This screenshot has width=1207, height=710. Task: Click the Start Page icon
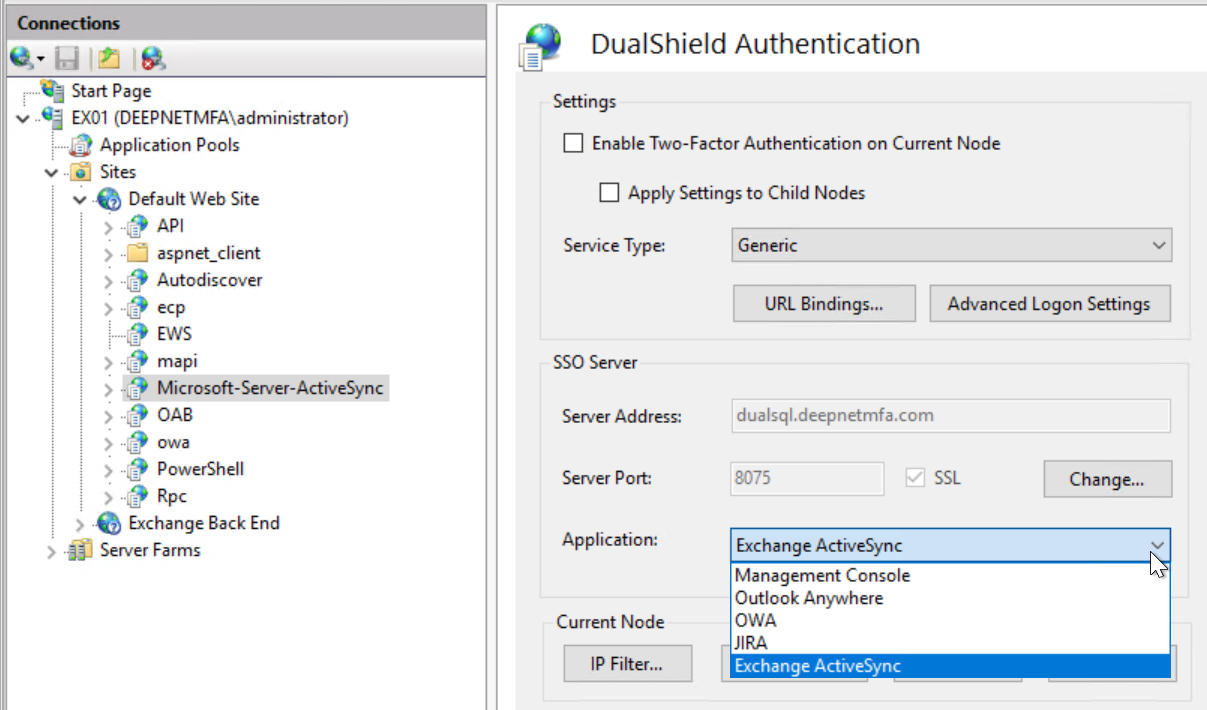pyautogui.click(x=54, y=91)
